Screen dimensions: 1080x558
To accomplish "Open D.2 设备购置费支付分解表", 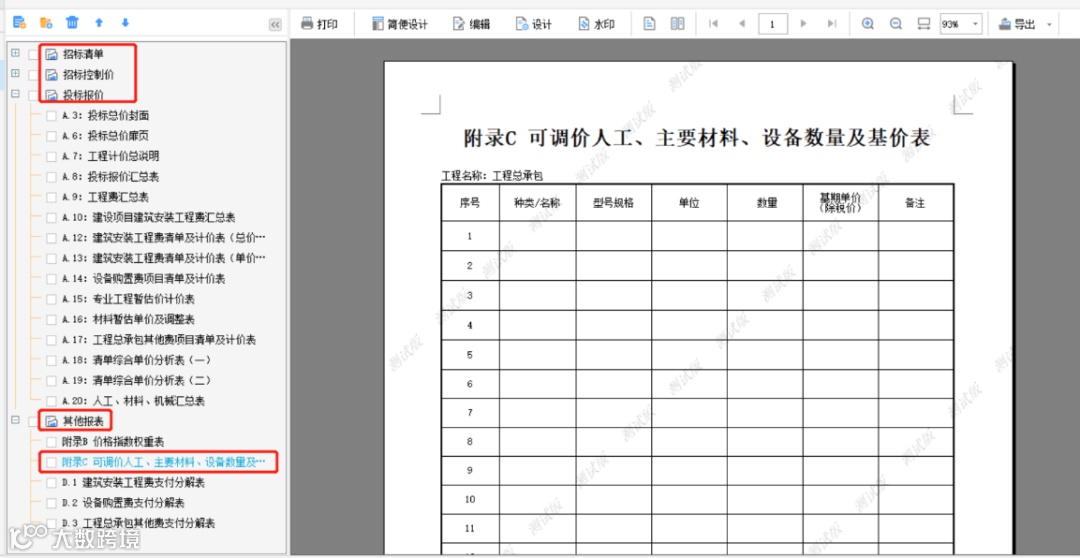I will click(x=123, y=503).
